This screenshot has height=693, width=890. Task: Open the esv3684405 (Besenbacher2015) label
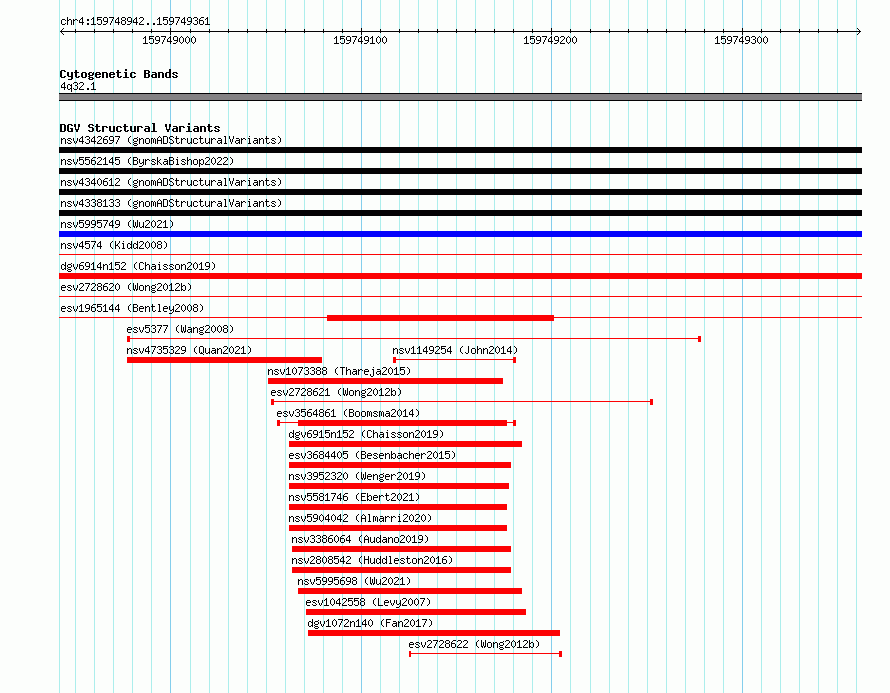(x=372, y=455)
